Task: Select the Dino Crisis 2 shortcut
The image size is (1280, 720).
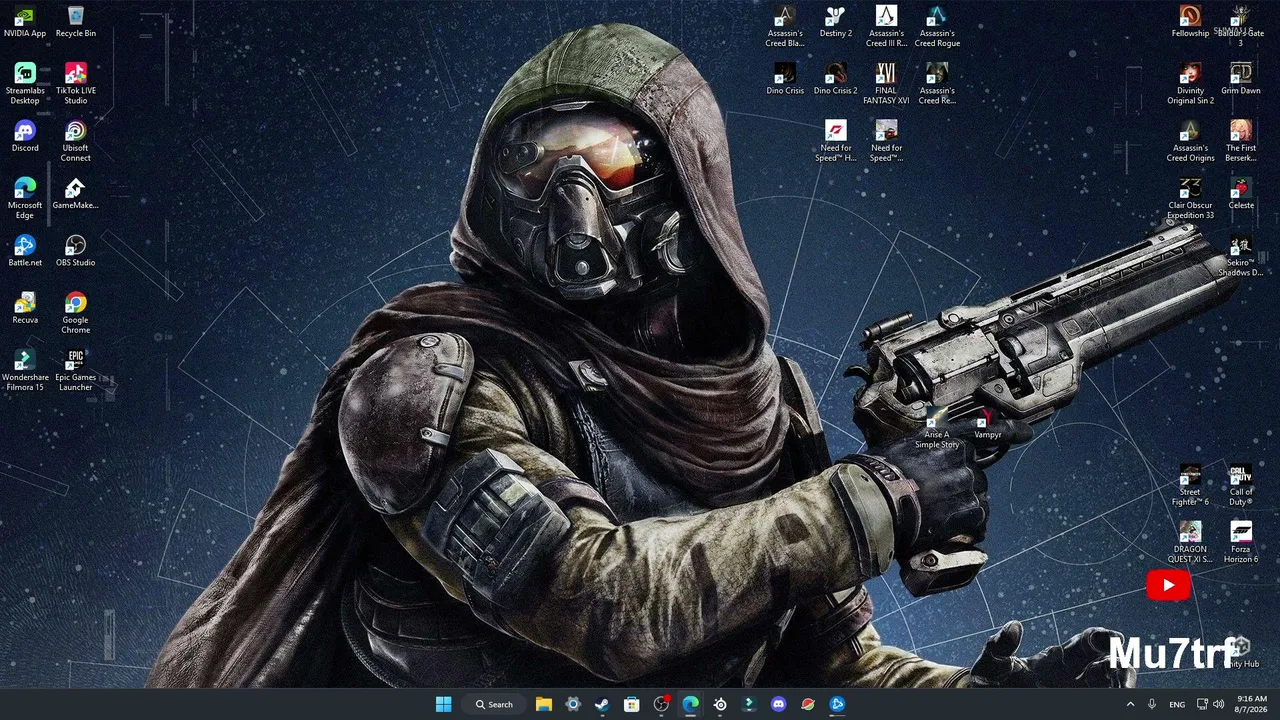Action: click(x=836, y=79)
